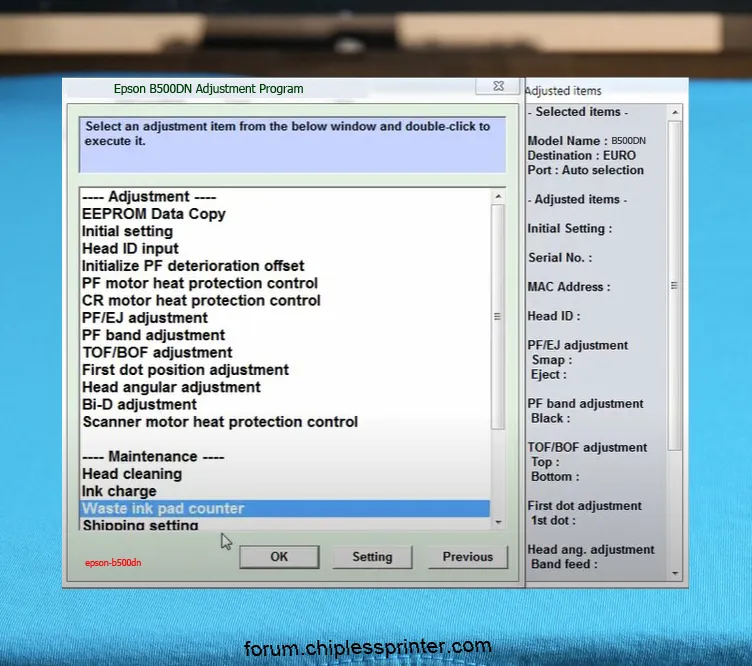Select PF motor heat protection control
Screen dimensions: 752x666
coord(285,283)
